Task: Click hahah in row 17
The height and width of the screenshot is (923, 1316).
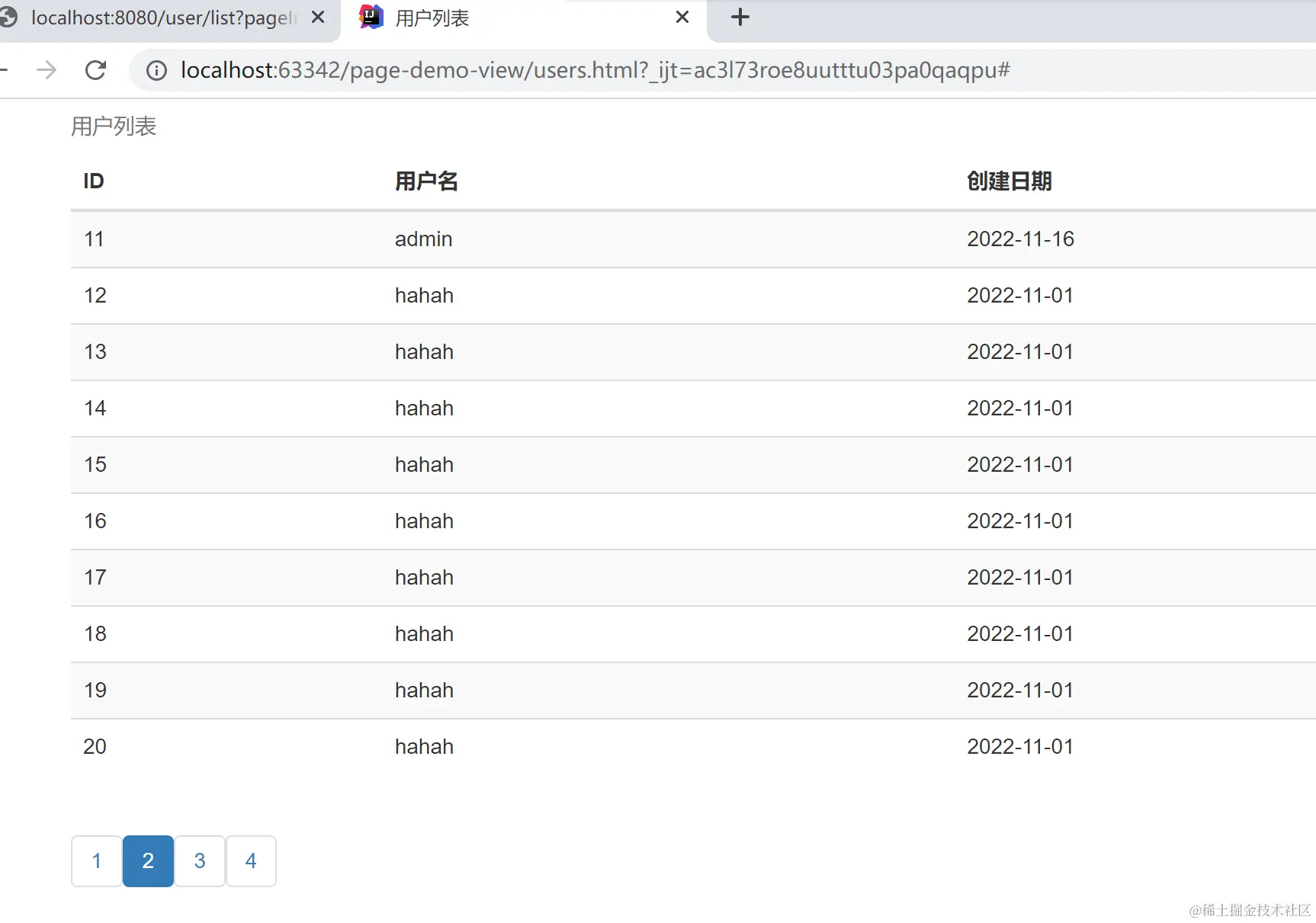Action: [424, 578]
